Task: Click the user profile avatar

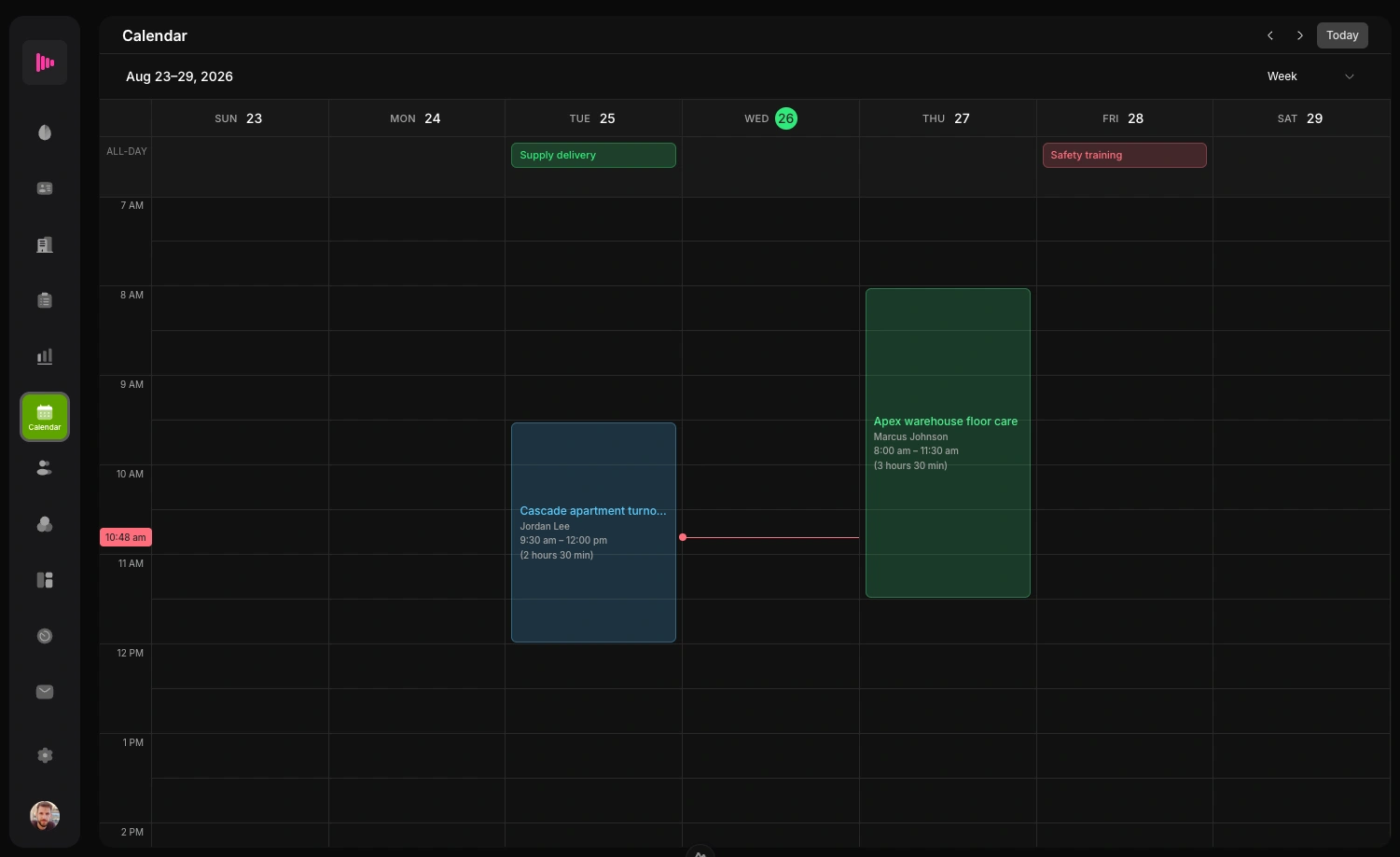Action: pos(45,816)
